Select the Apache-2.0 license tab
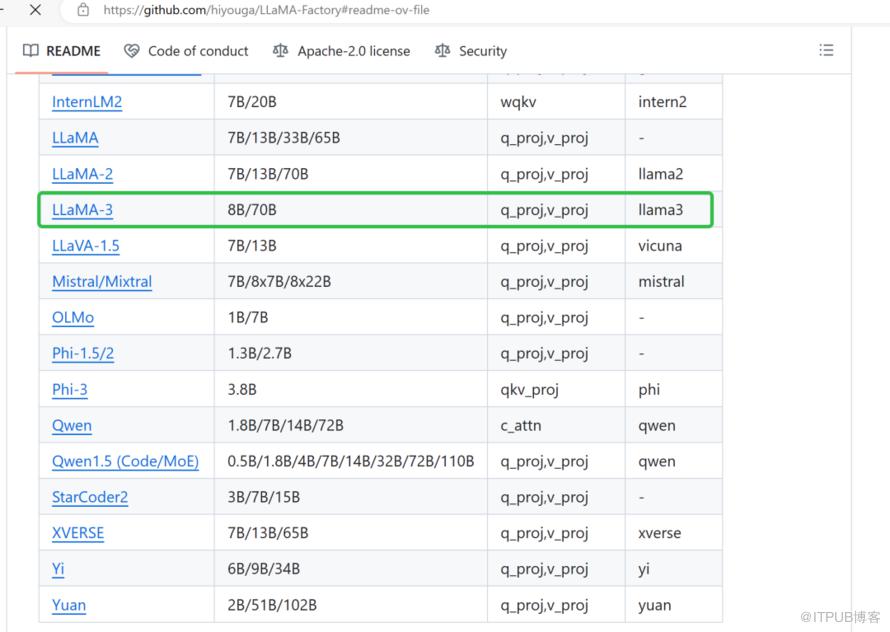This screenshot has height=632, width=890. click(341, 51)
